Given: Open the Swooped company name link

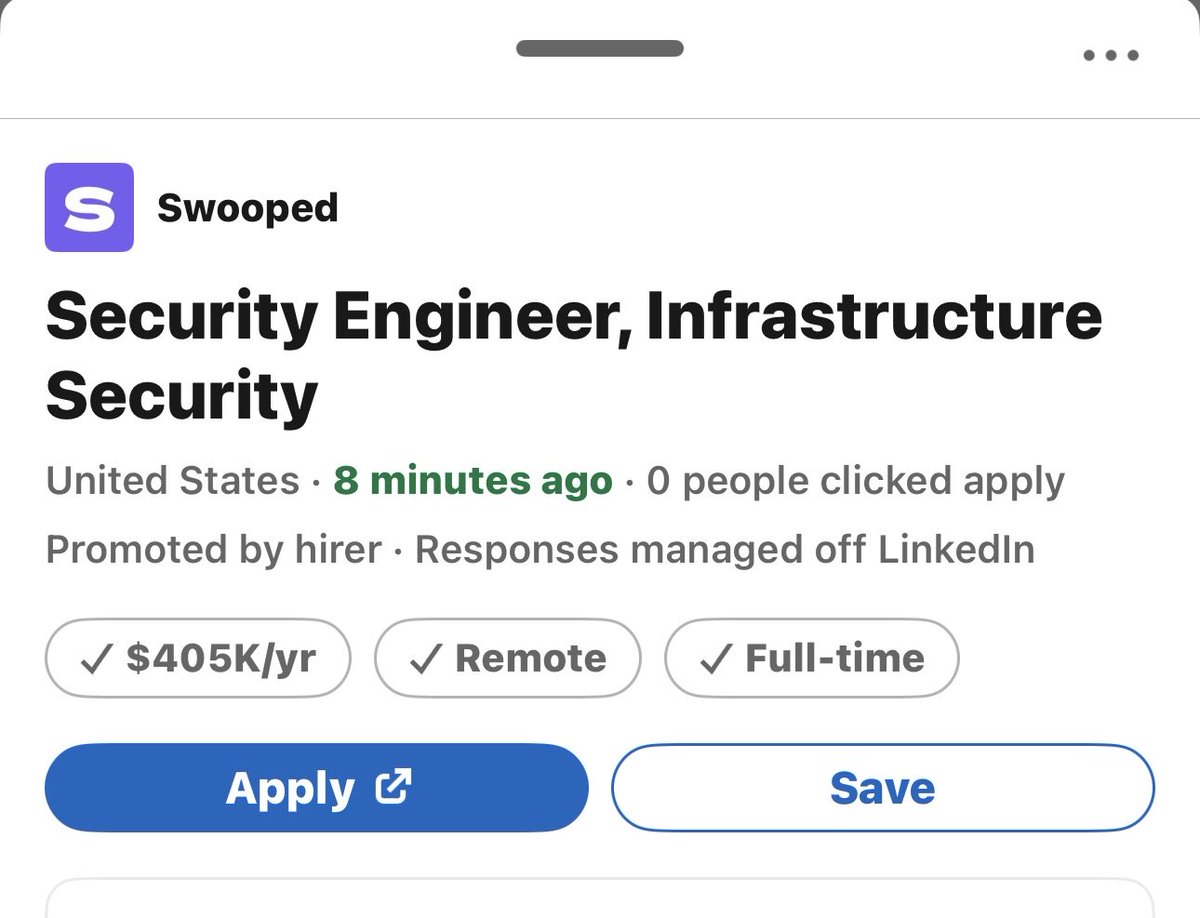Looking at the screenshot, I should pyautogui.click(x=247, y=208).
